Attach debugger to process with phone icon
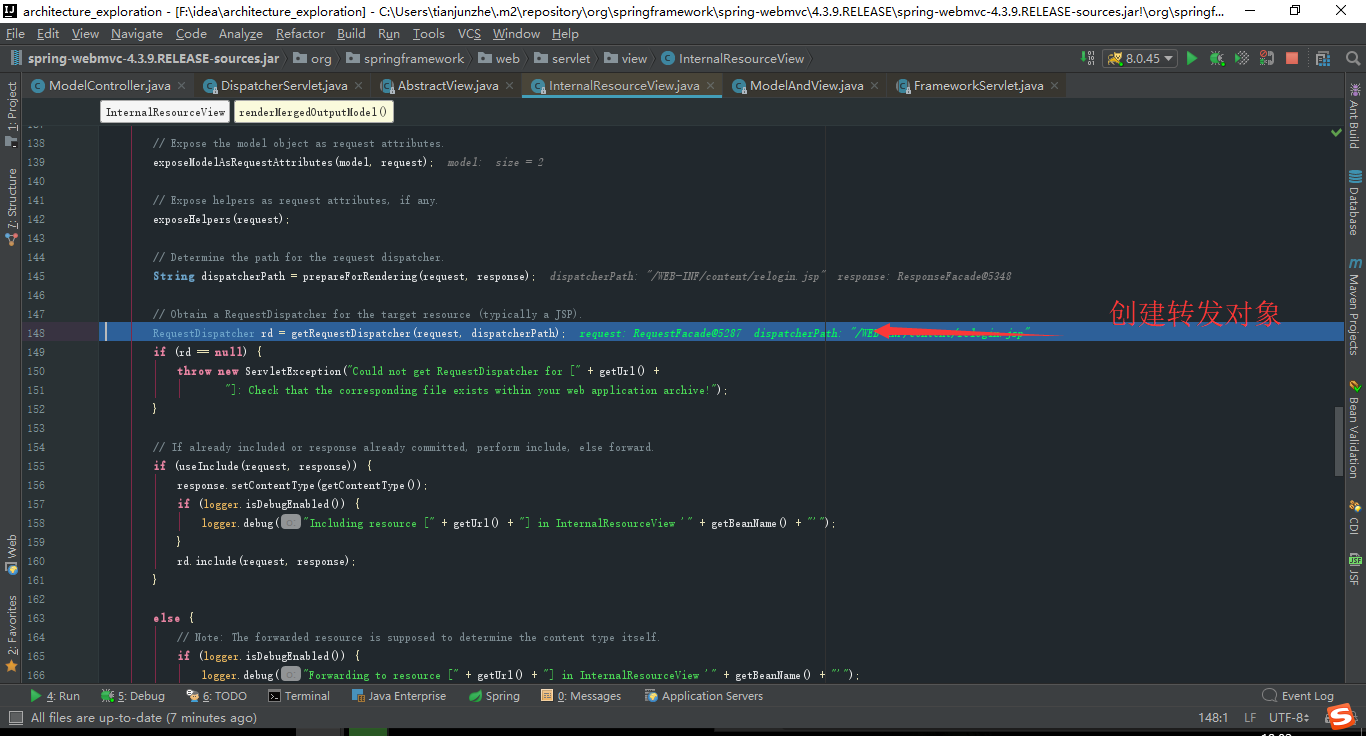The width and height of the screenshot is (1366, 736). point(1266,59)
